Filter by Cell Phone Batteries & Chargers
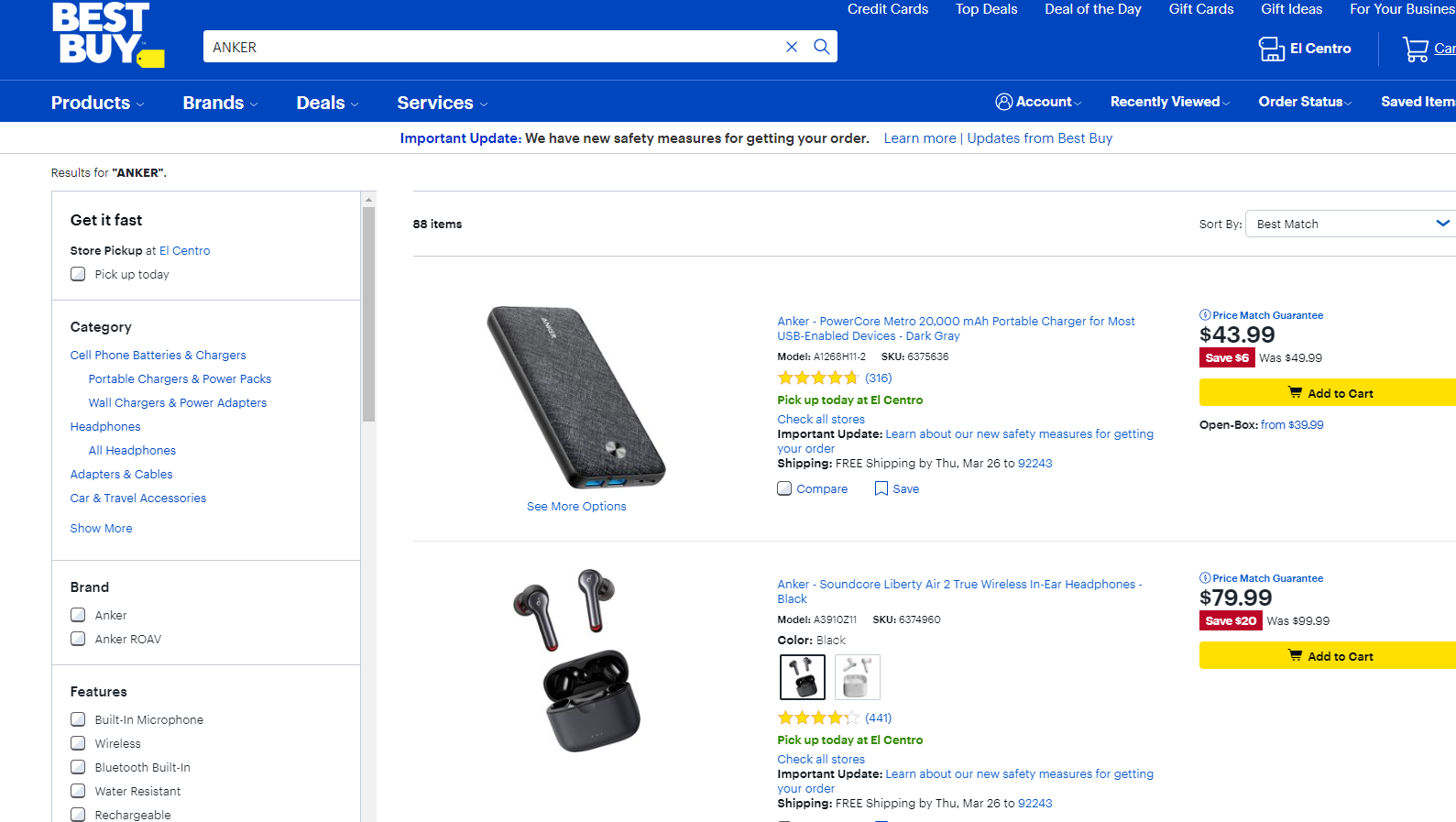This screenshot has height=822, width=1456. 158,355
